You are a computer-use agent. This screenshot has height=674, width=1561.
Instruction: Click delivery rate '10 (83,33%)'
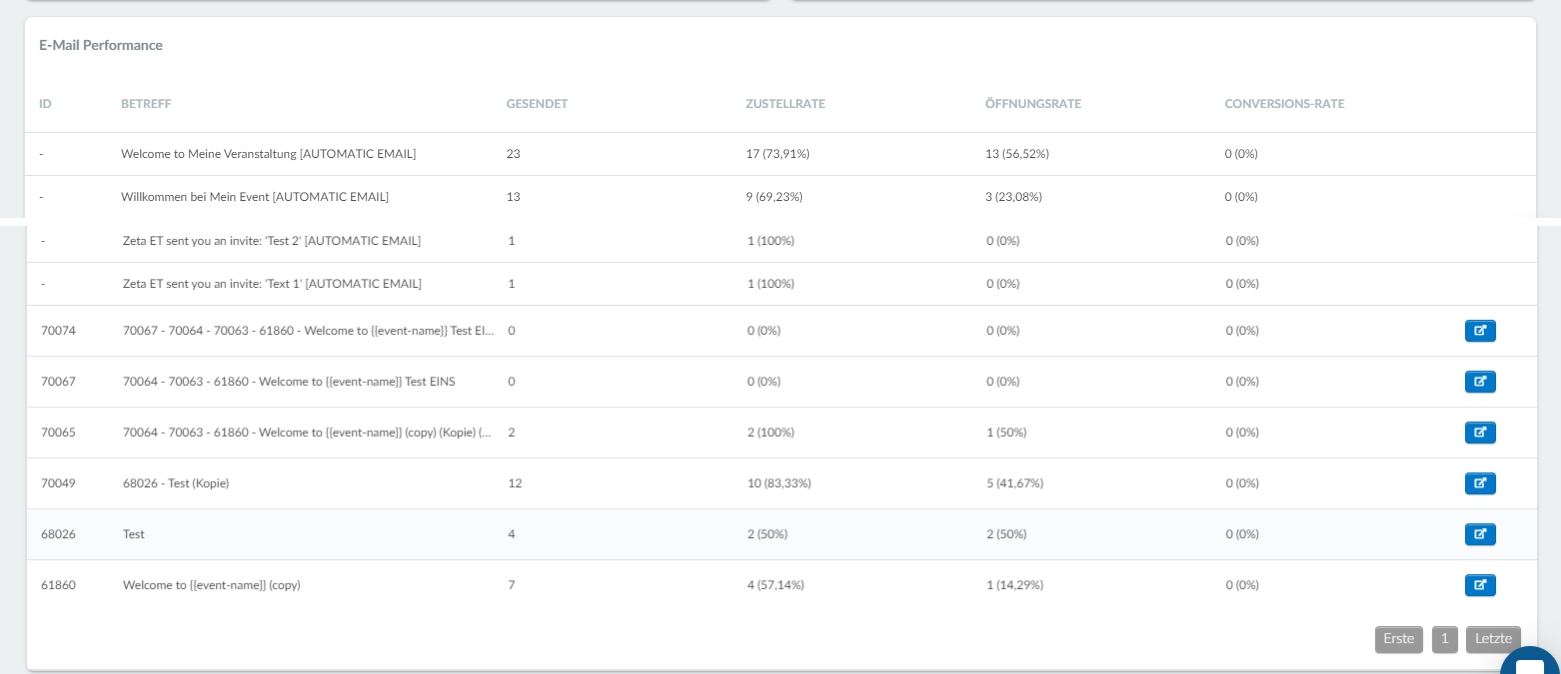(779, 483)
